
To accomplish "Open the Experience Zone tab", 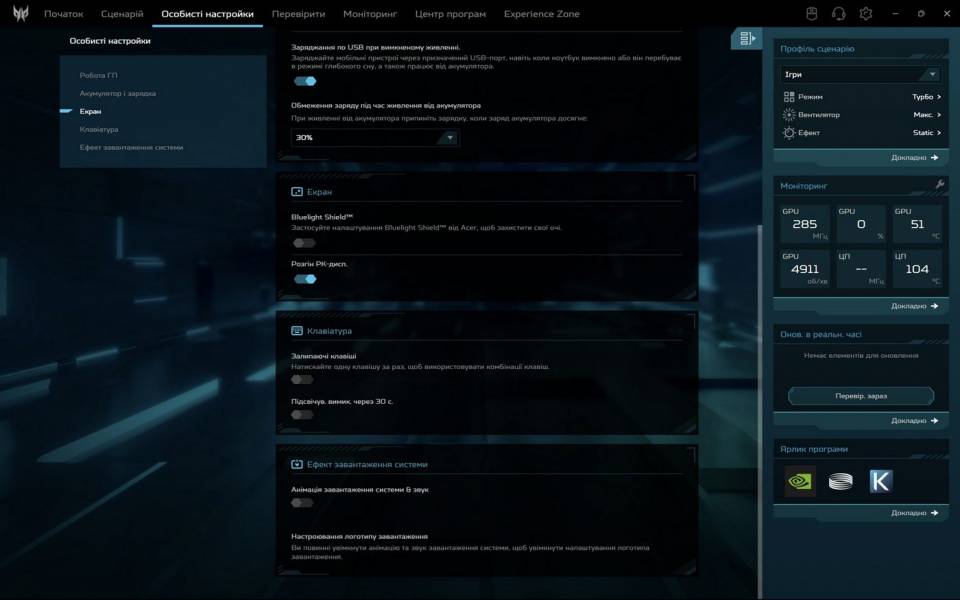I will point(541,14).
